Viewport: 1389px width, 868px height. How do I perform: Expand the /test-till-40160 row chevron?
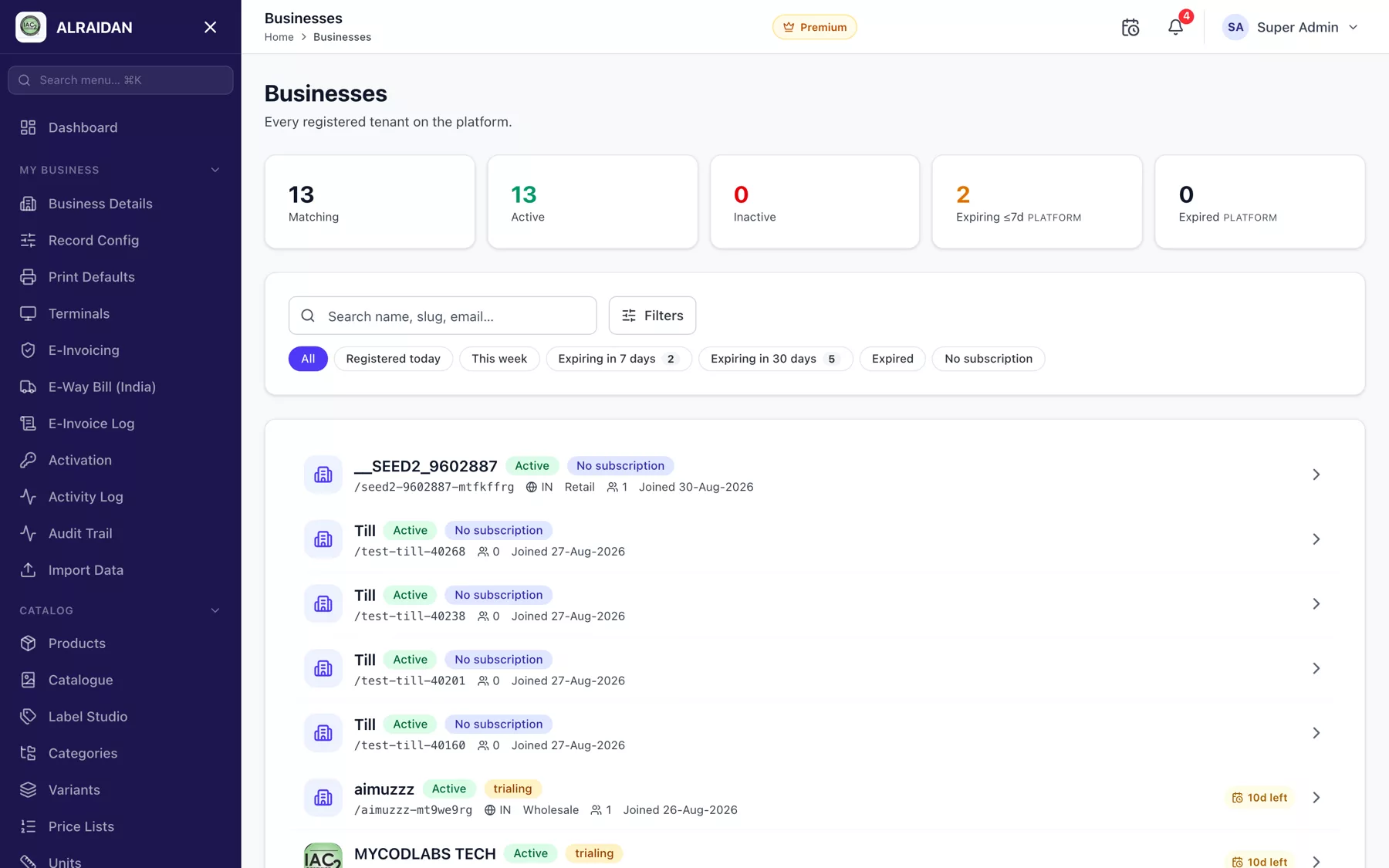point(1316,733)
